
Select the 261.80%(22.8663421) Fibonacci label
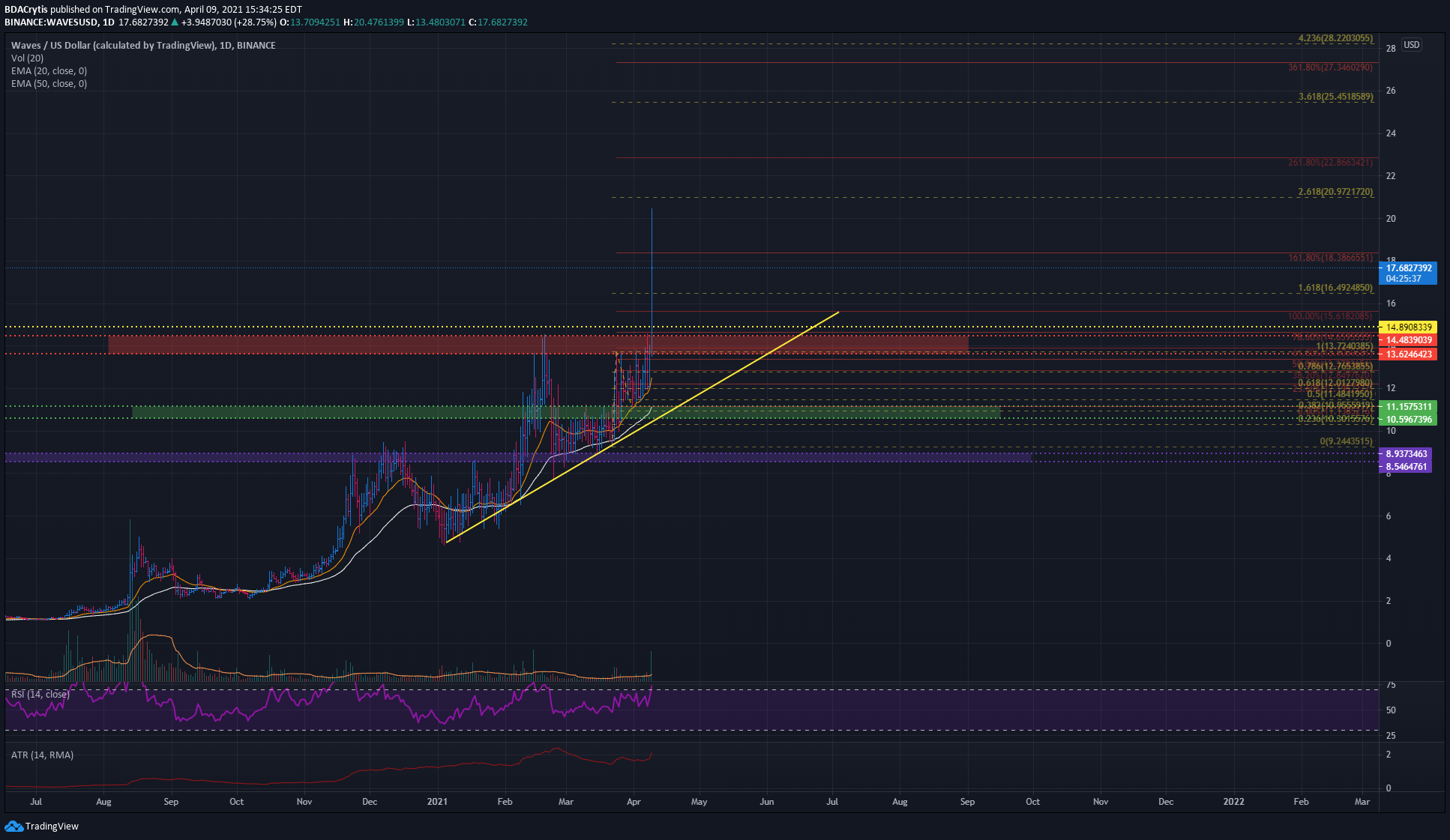click(1330, 163)
